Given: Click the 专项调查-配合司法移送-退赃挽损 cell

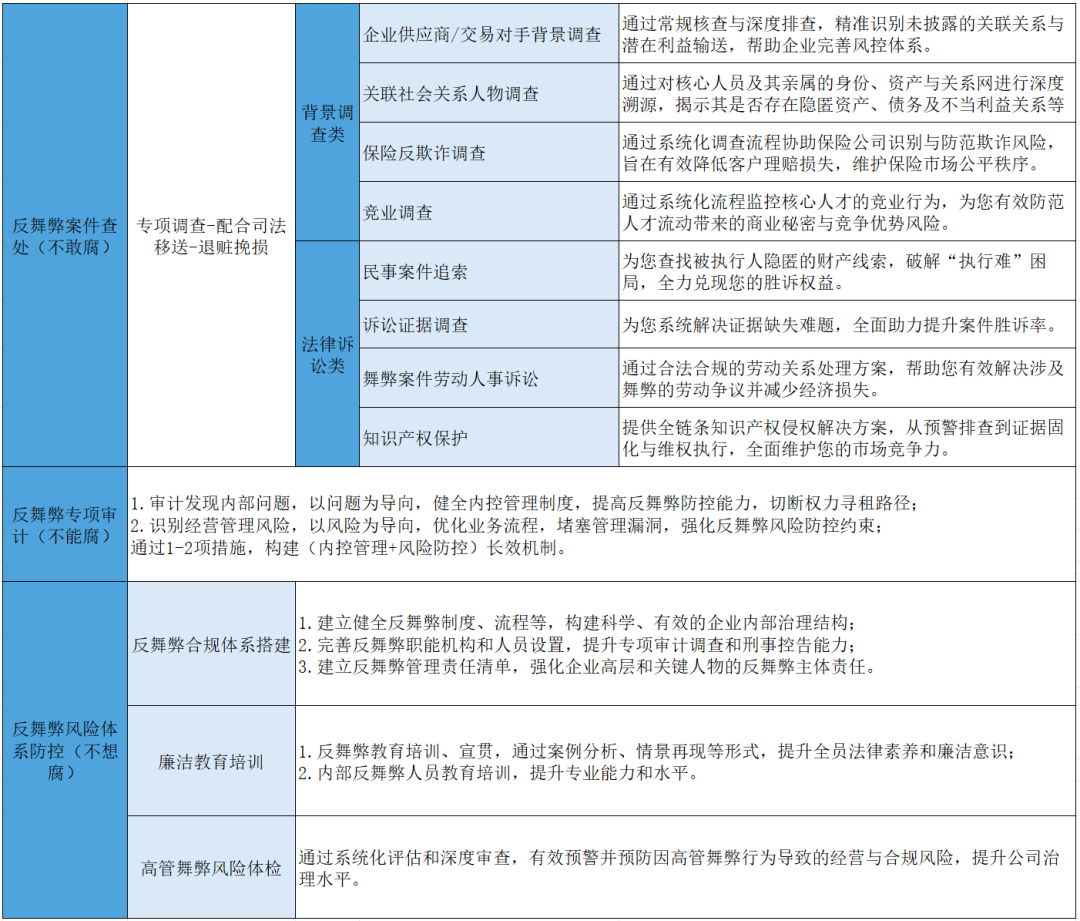Looking at the screenshot, I should coord(211,236).
